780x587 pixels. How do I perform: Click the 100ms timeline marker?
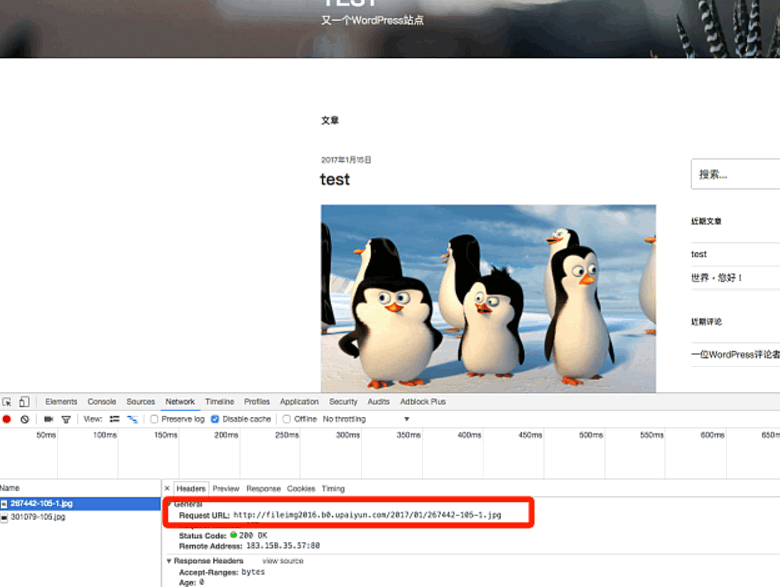pos(105,435)
